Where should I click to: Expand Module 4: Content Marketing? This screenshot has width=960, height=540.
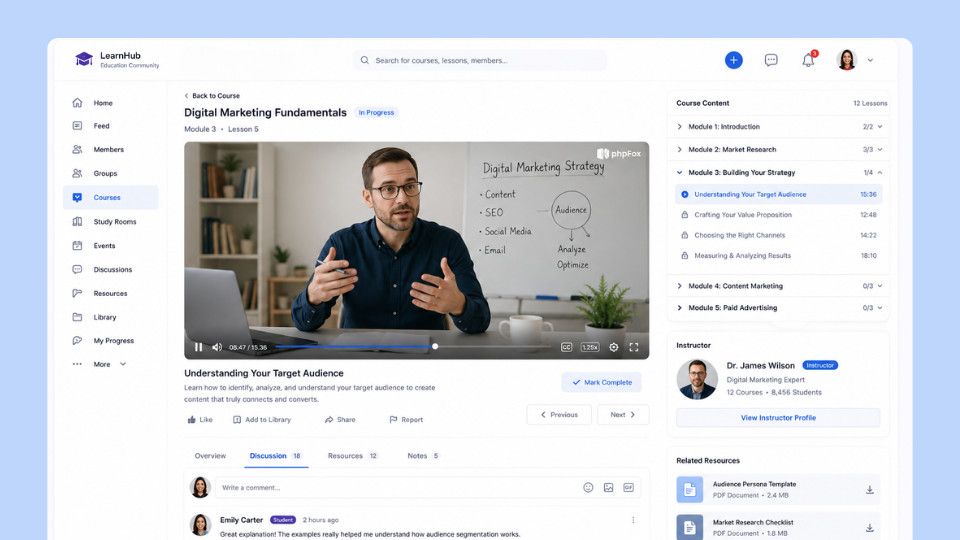point(779,286)
